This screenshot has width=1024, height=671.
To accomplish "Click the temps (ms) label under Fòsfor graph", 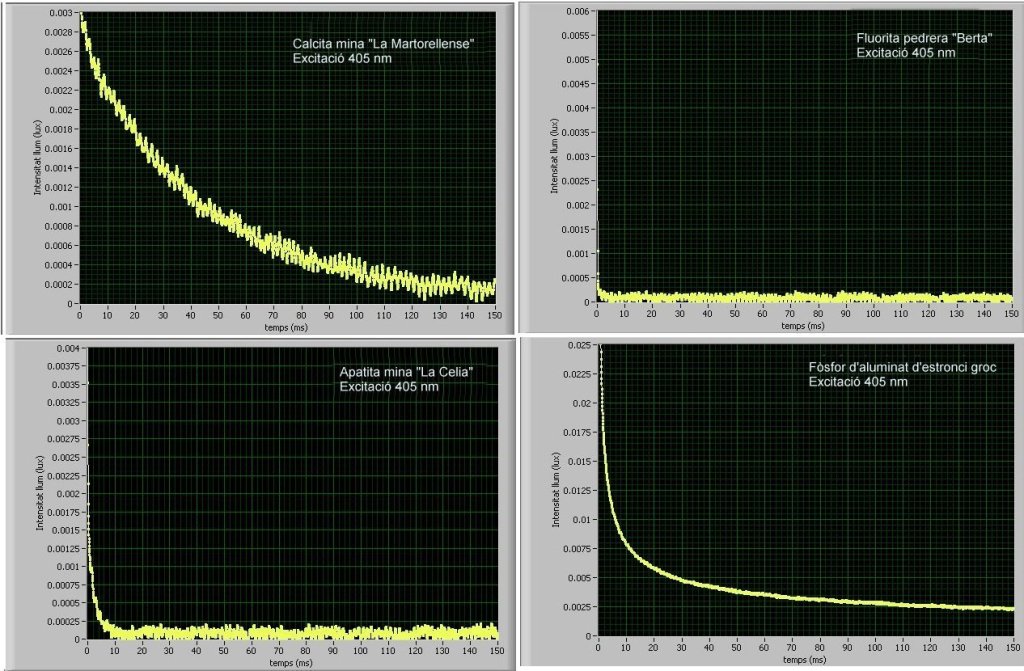I will click(804, 660).
